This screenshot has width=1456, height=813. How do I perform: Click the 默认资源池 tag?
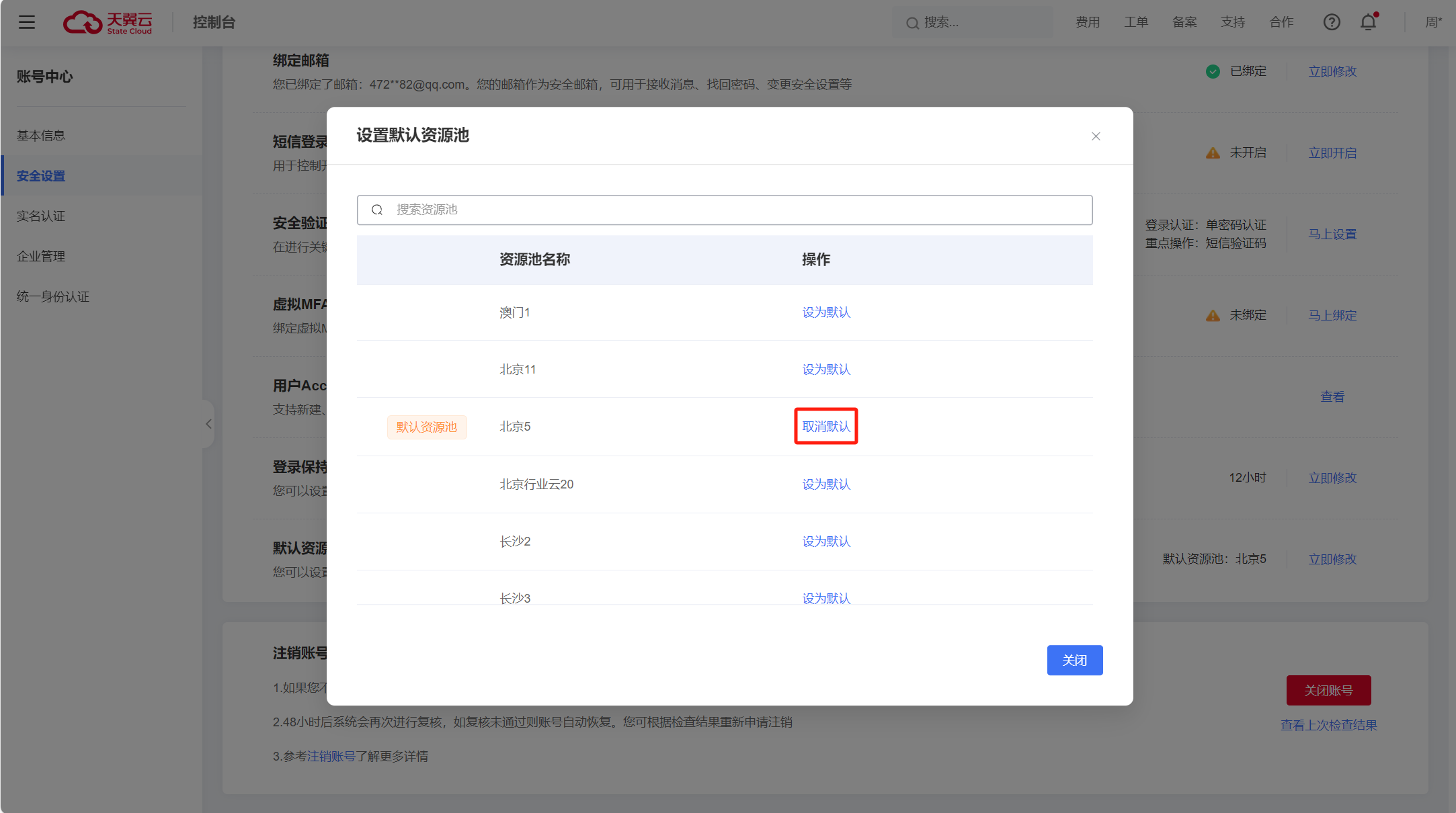coord(427,427)
